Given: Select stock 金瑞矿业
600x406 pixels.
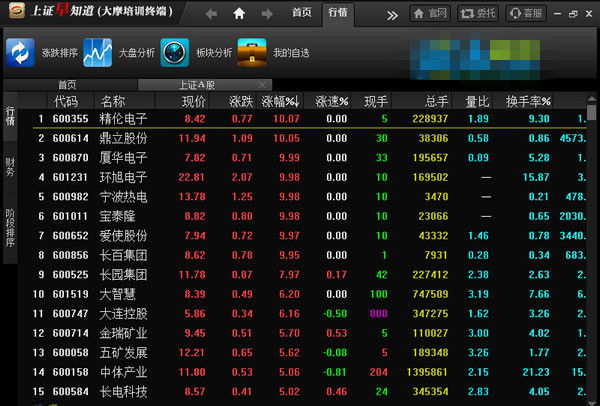Looking at the screenshot, I should pos(123,333).
